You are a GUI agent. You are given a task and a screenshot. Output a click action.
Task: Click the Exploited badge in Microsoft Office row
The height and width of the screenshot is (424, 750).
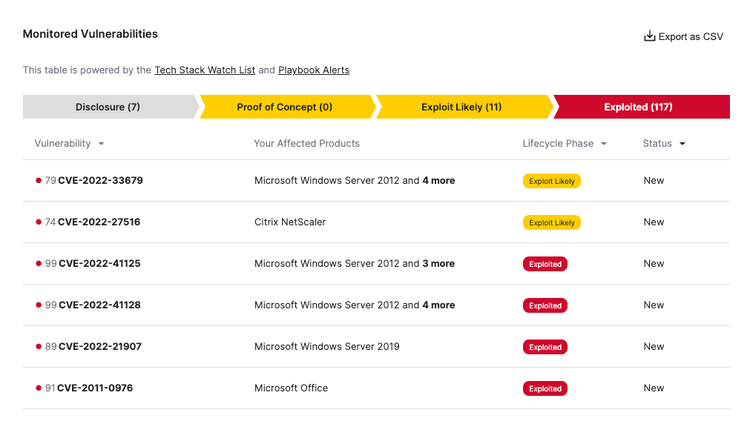click(545, 388)
